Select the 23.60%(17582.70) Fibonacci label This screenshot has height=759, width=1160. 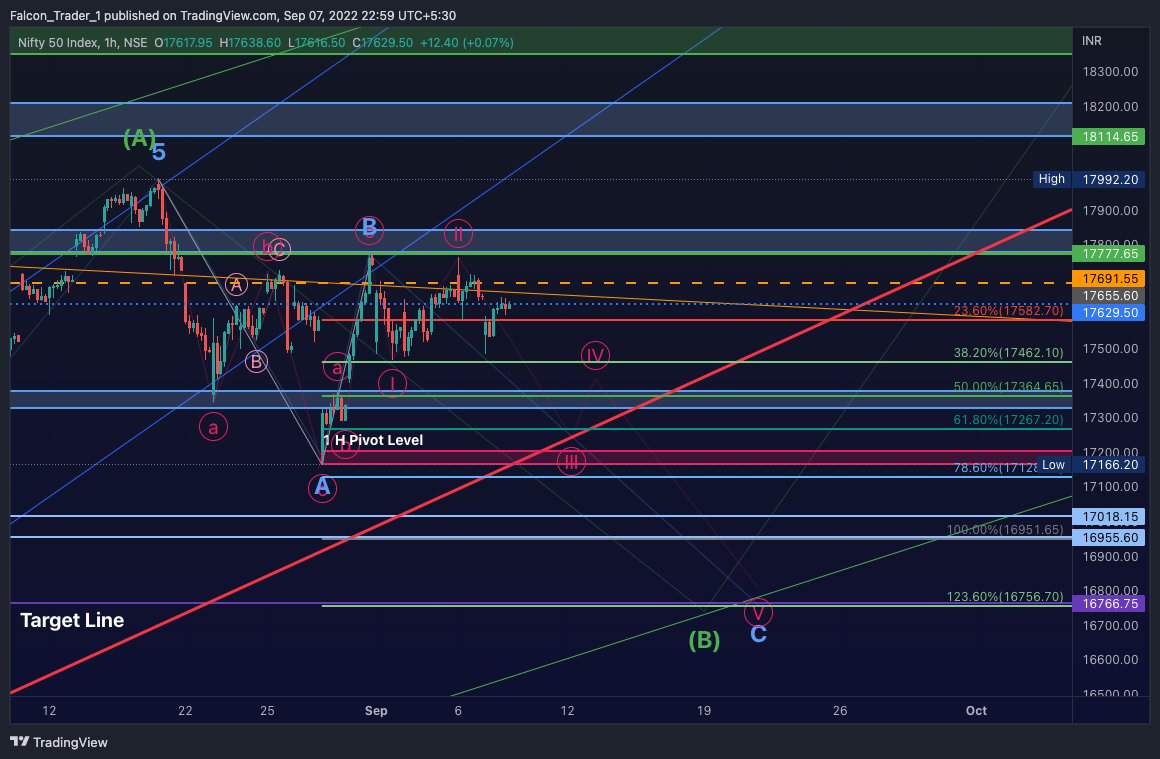click(1008, 311)
